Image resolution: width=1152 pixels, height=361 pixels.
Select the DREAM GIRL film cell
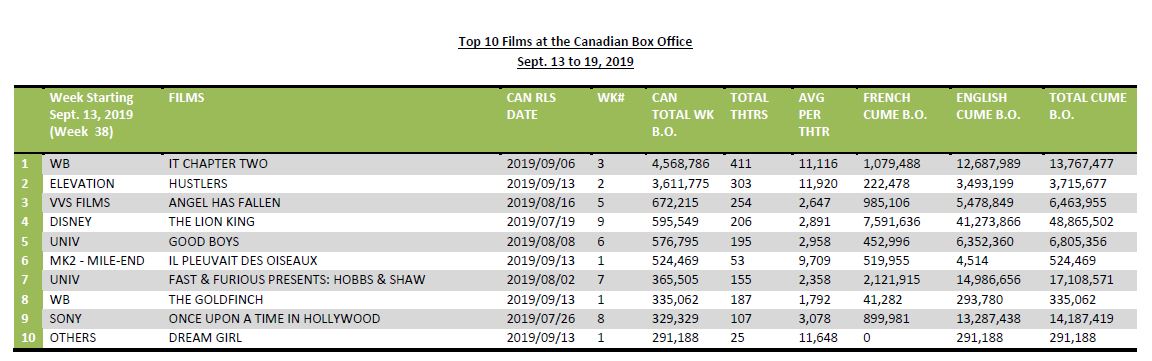205,338
